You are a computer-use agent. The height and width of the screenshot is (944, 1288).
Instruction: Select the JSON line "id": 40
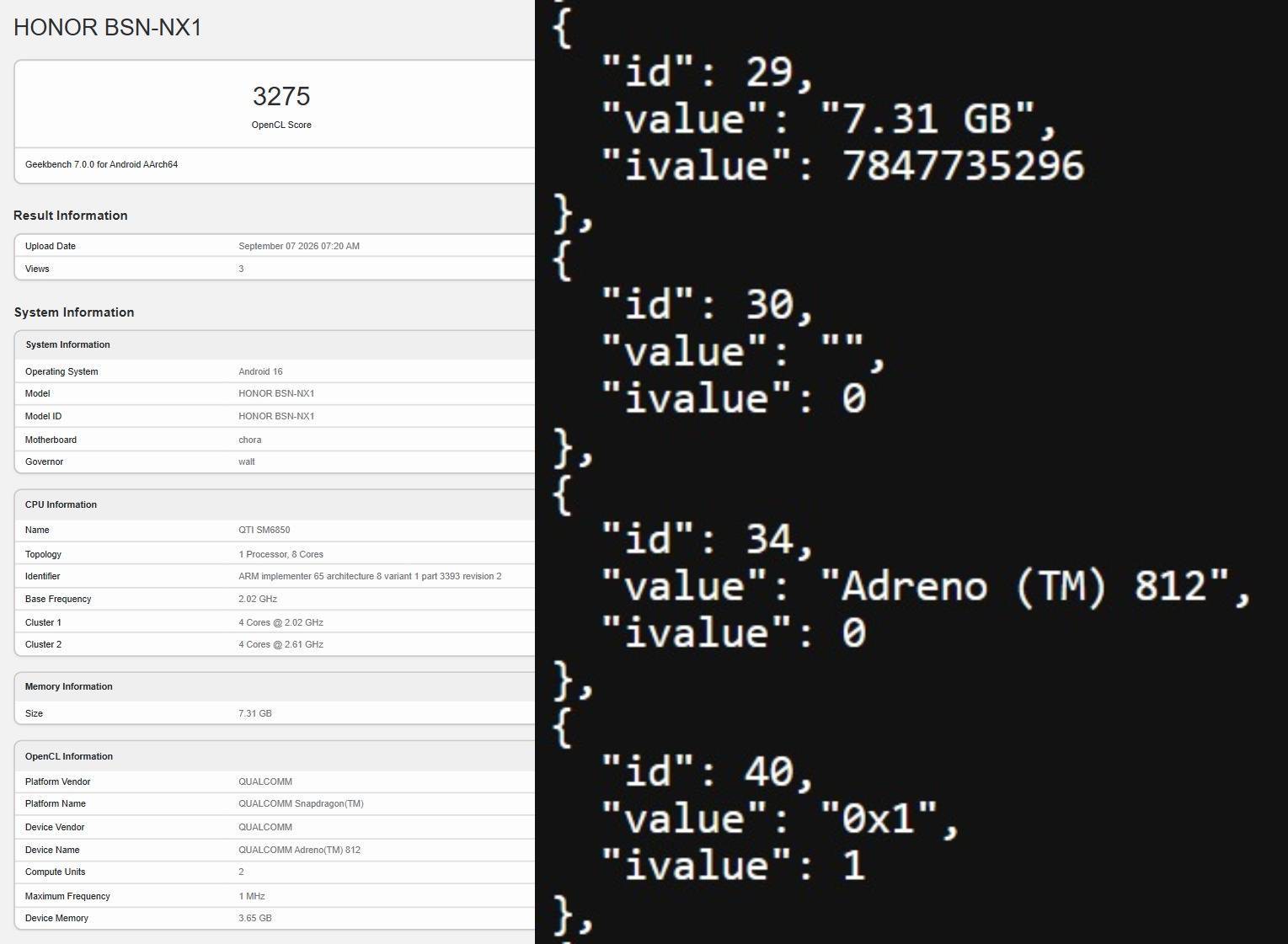pos(708,771)
